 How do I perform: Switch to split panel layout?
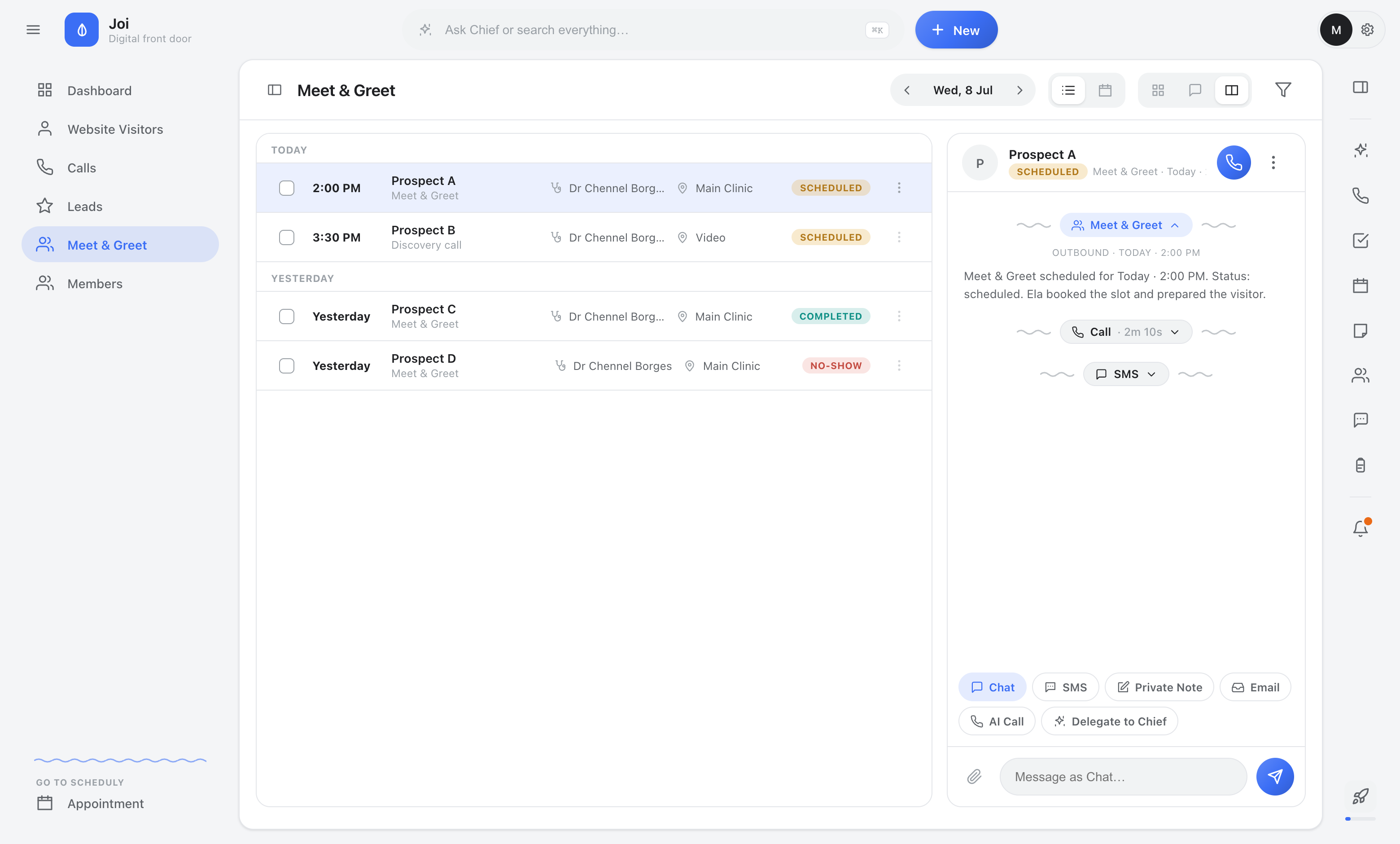pyautogui.click(x=1231, y=90)
